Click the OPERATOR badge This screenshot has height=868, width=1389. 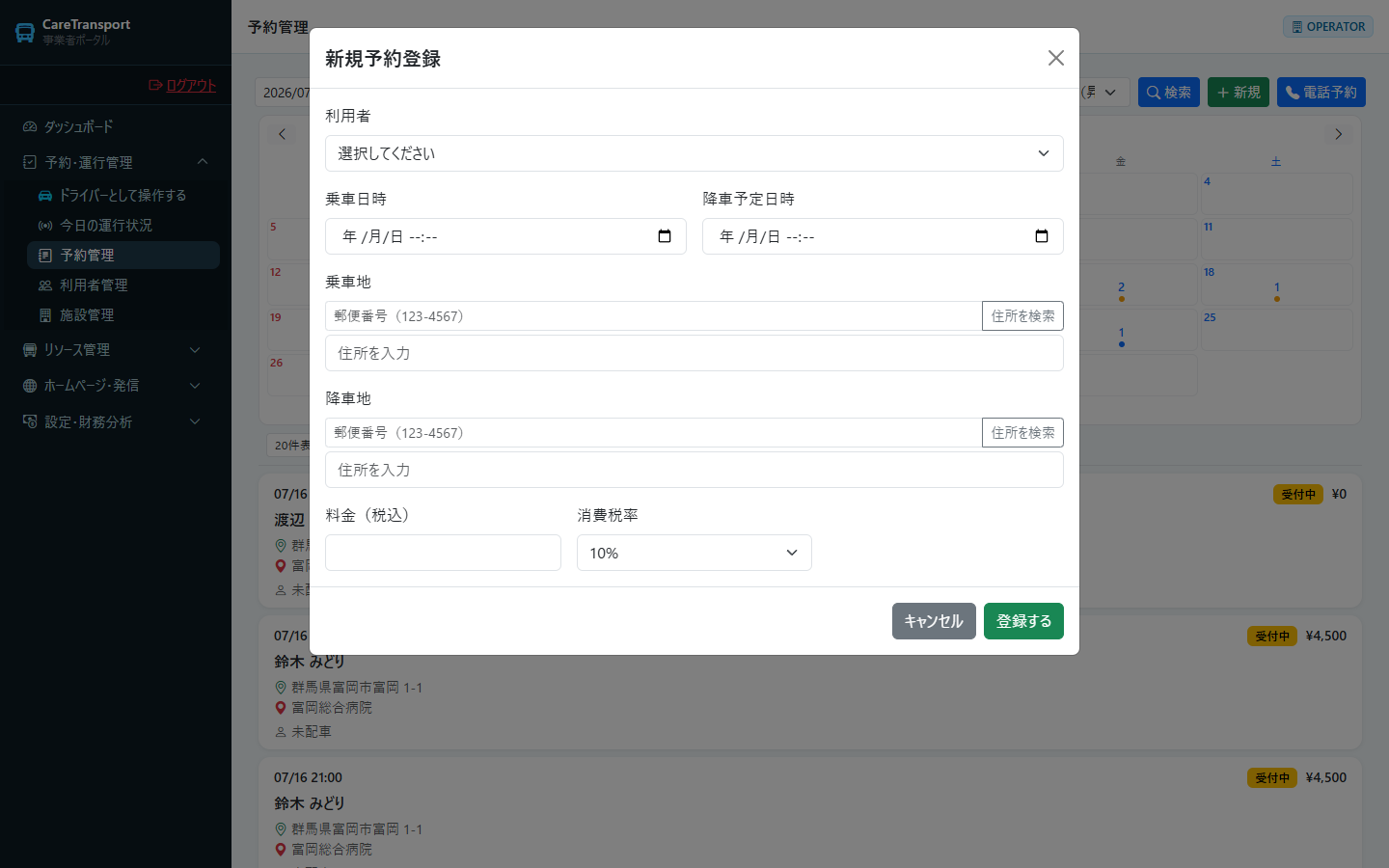(x=1328, y=27)
